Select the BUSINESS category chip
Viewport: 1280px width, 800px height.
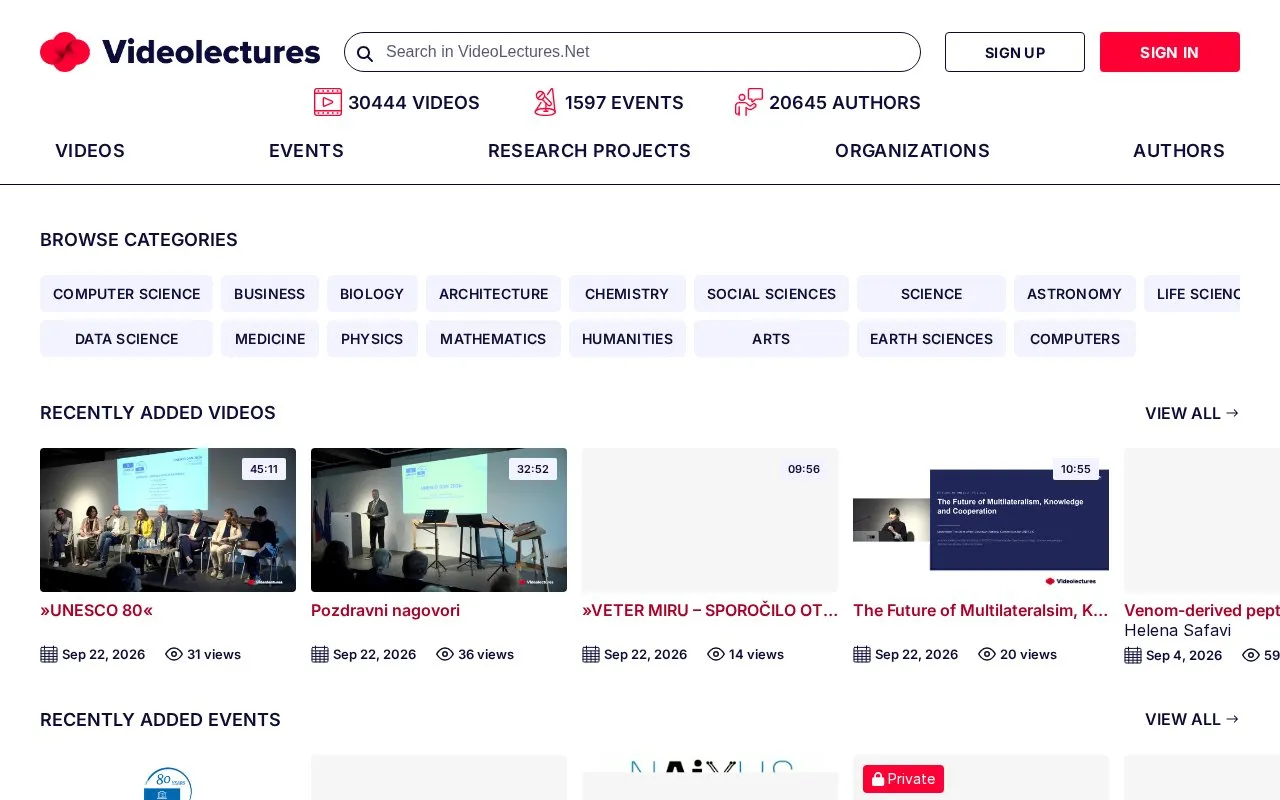coord(270,294)
